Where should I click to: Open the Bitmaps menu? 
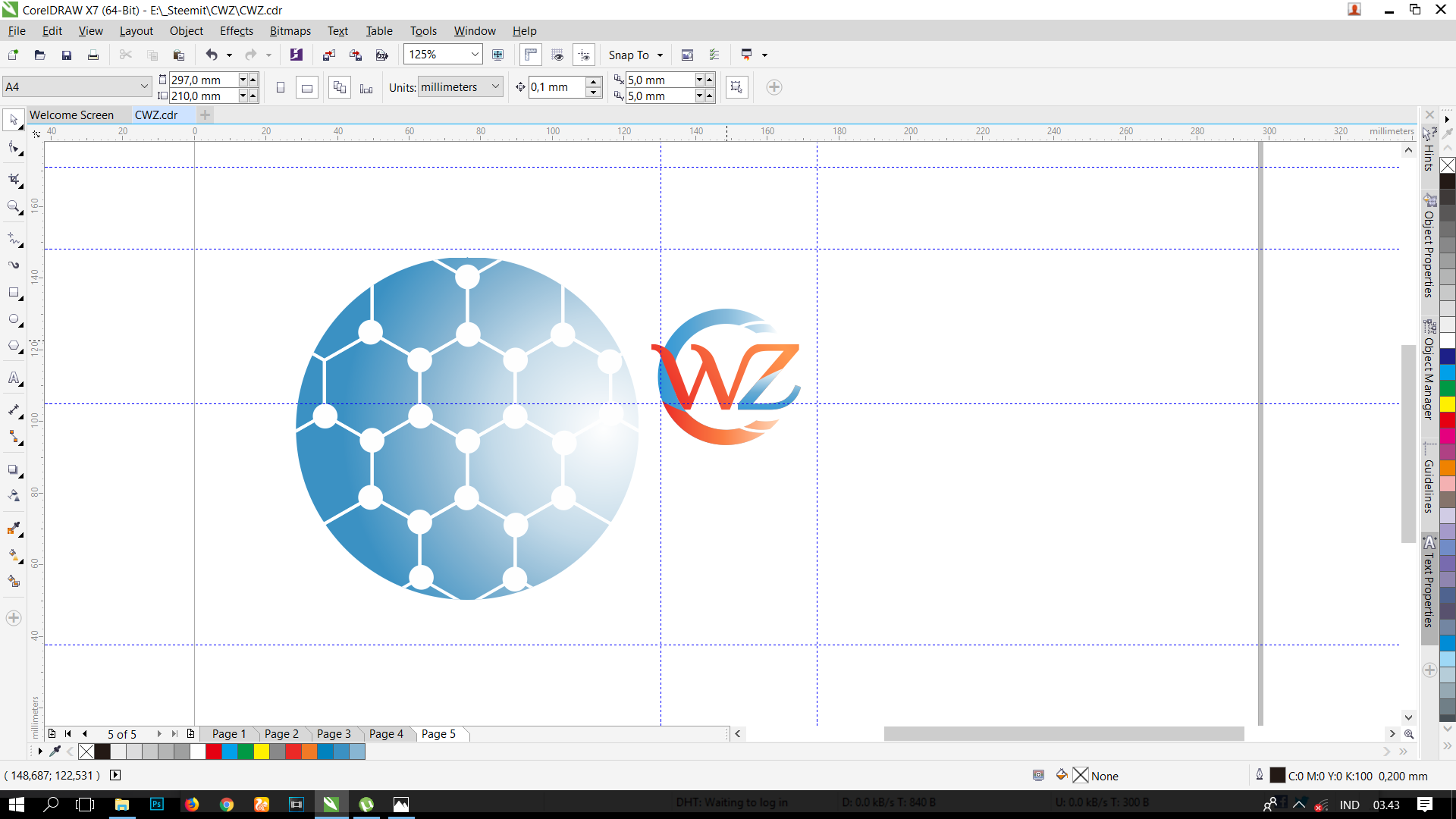[x=290, y=31]
